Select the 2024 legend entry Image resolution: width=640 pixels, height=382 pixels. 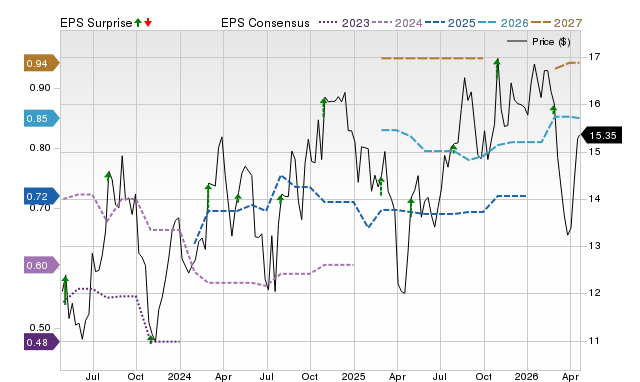397,23
